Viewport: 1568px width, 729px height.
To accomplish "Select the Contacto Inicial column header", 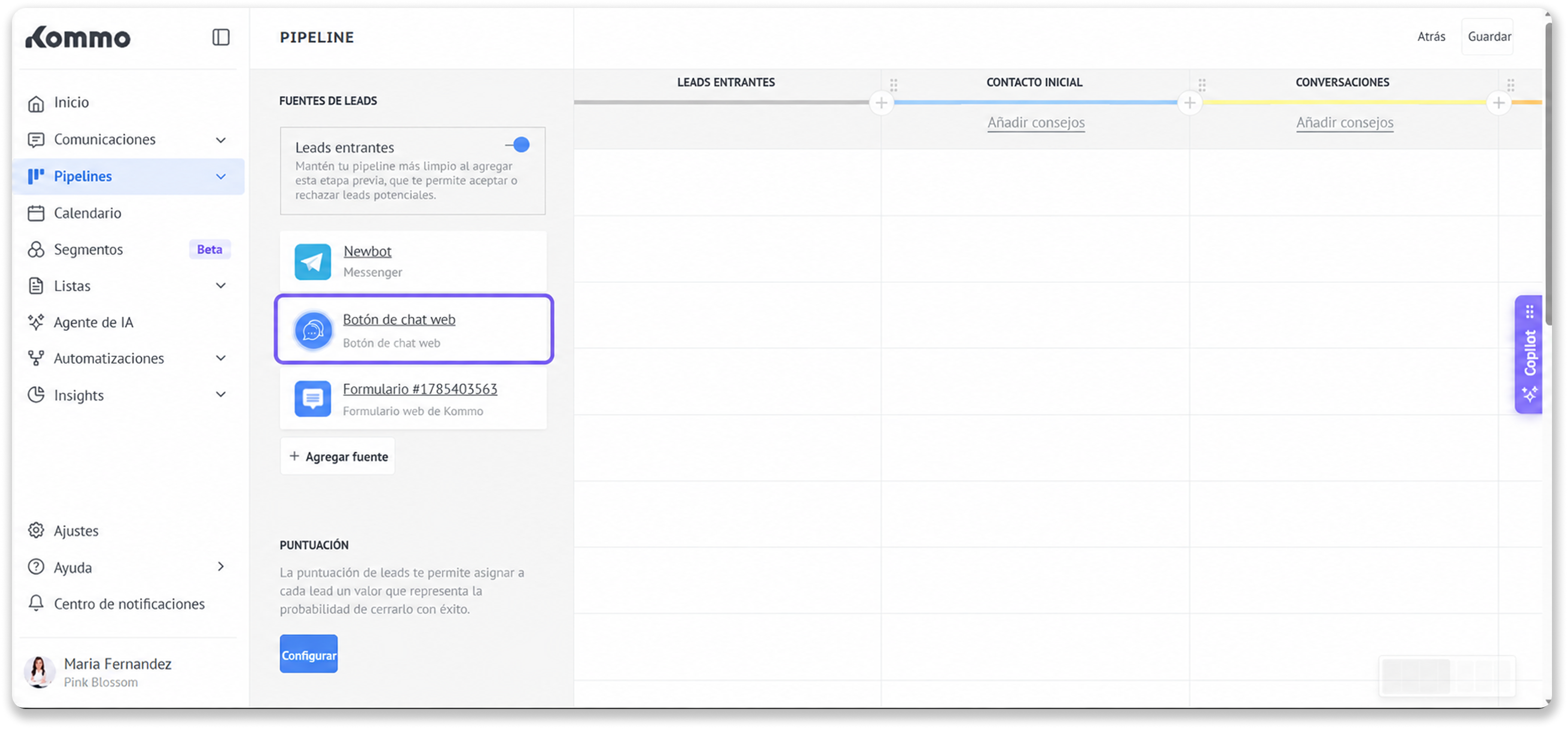I will point(1034,82).
